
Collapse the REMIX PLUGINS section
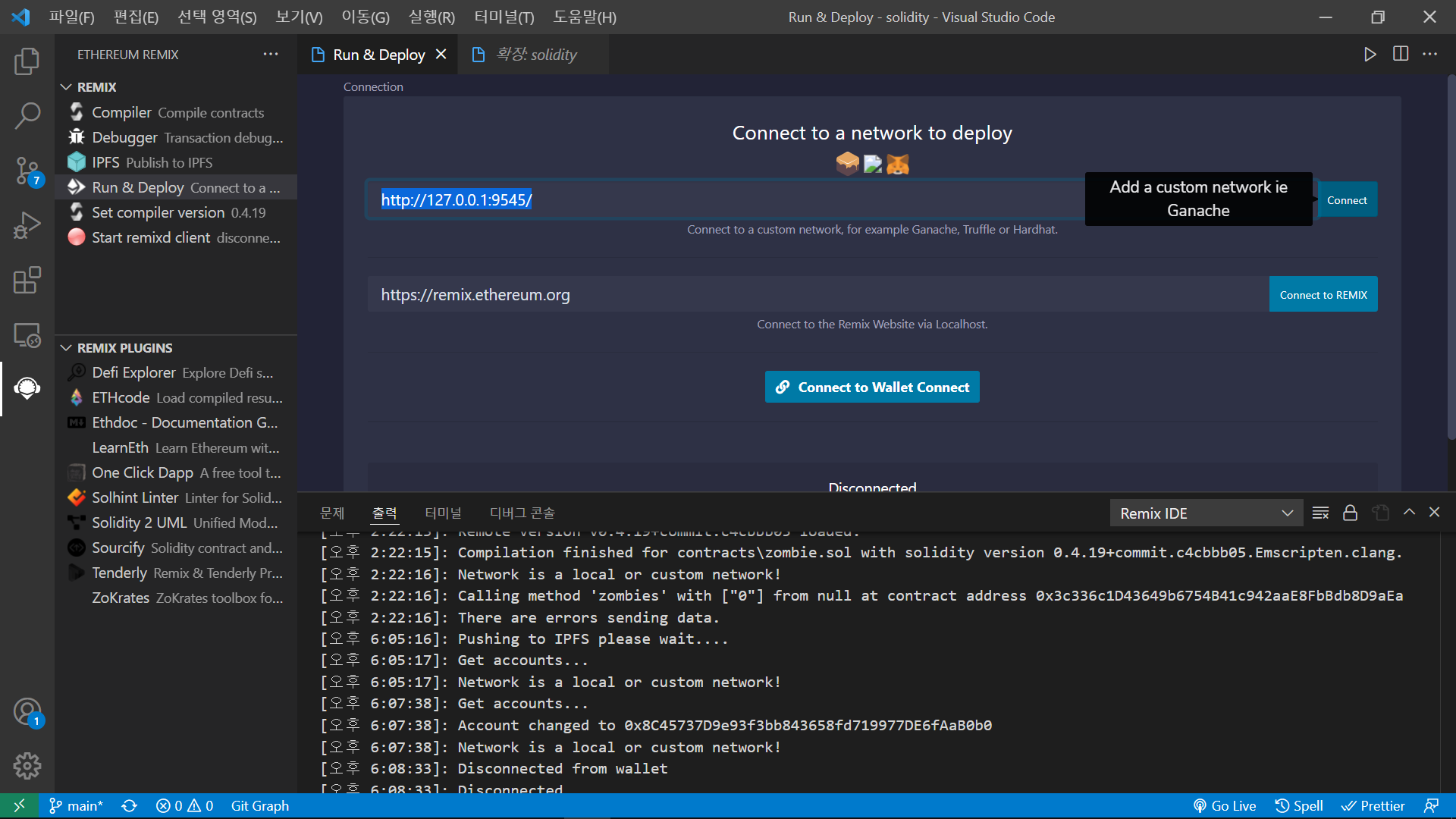(67, 348)
